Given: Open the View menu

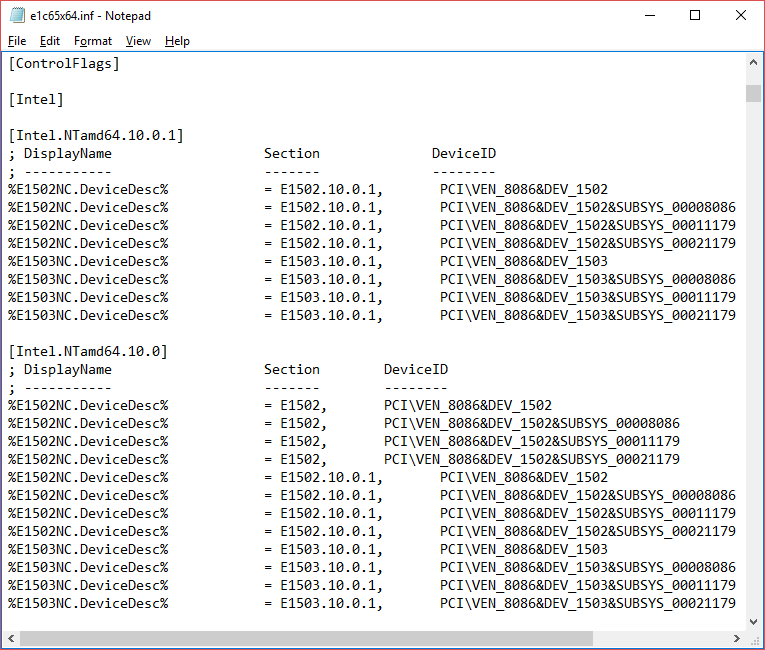Looking at the screenshot, I should [138, 41].
